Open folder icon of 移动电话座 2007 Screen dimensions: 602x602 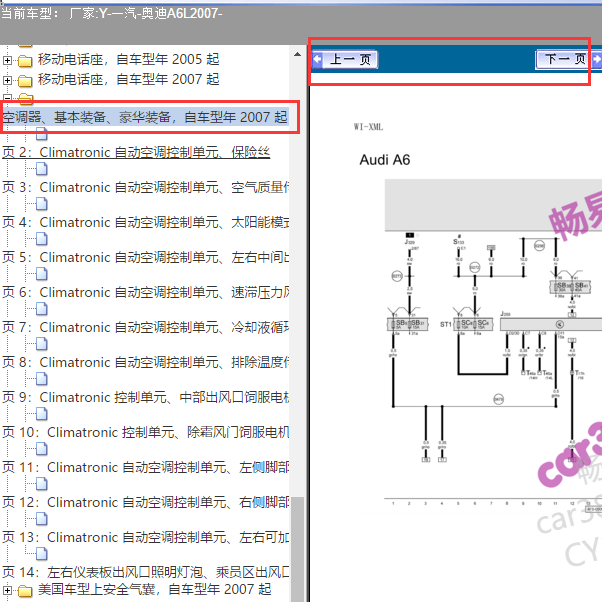[x=25, y=81]
